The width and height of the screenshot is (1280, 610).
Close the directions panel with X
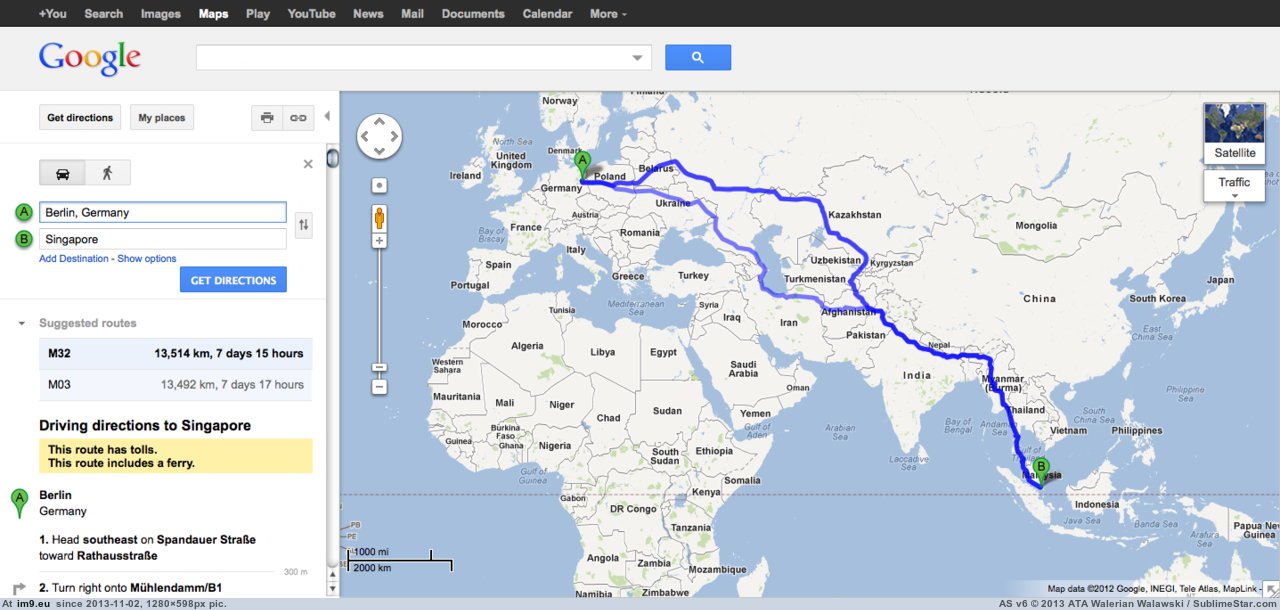(x=308, y=164)
